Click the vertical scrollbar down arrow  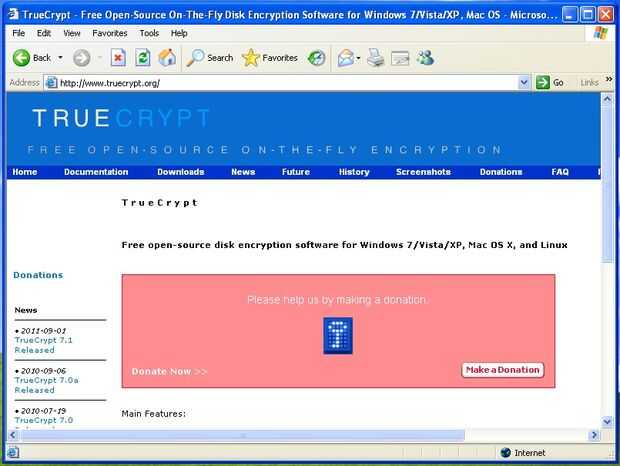(x=607, y=422)
